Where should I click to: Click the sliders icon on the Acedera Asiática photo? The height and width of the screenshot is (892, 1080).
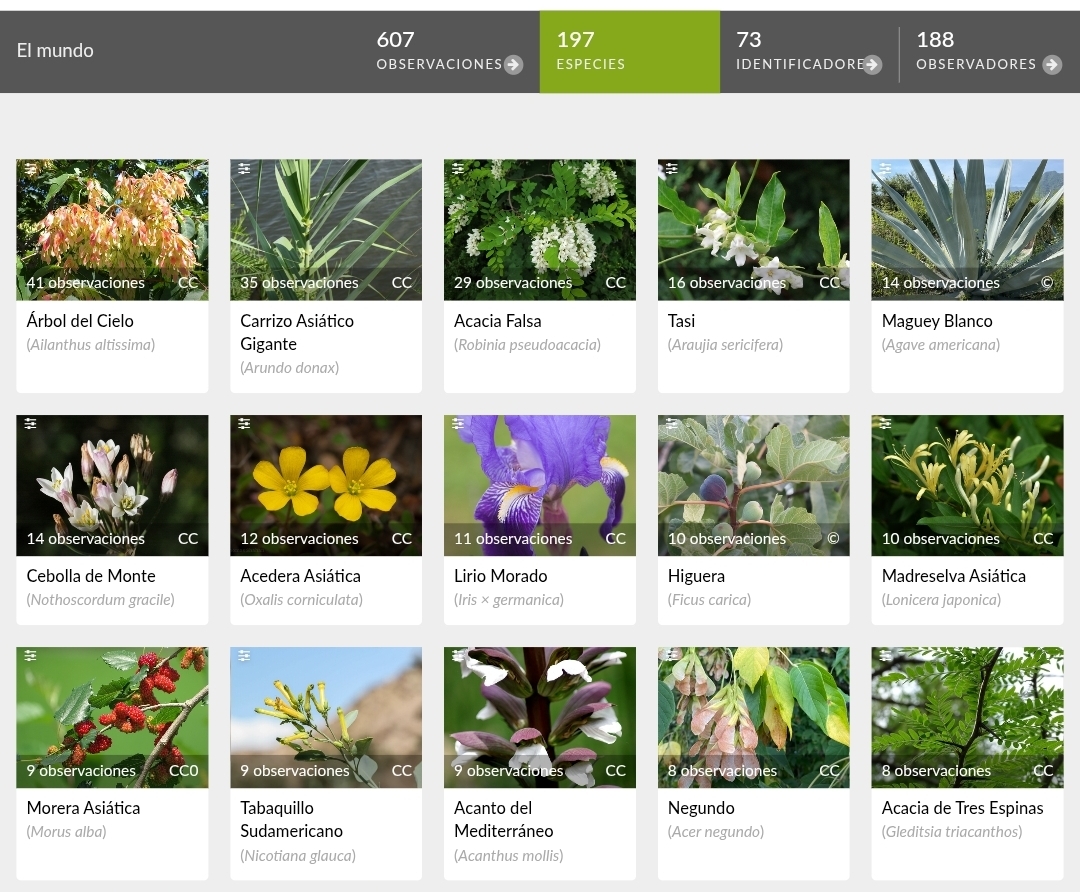click(244, 424)
